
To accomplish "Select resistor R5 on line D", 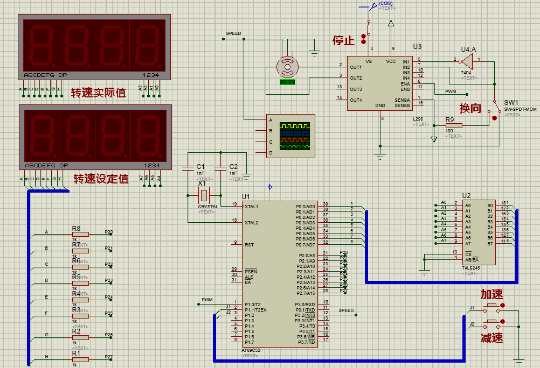I will coord(81,283).
